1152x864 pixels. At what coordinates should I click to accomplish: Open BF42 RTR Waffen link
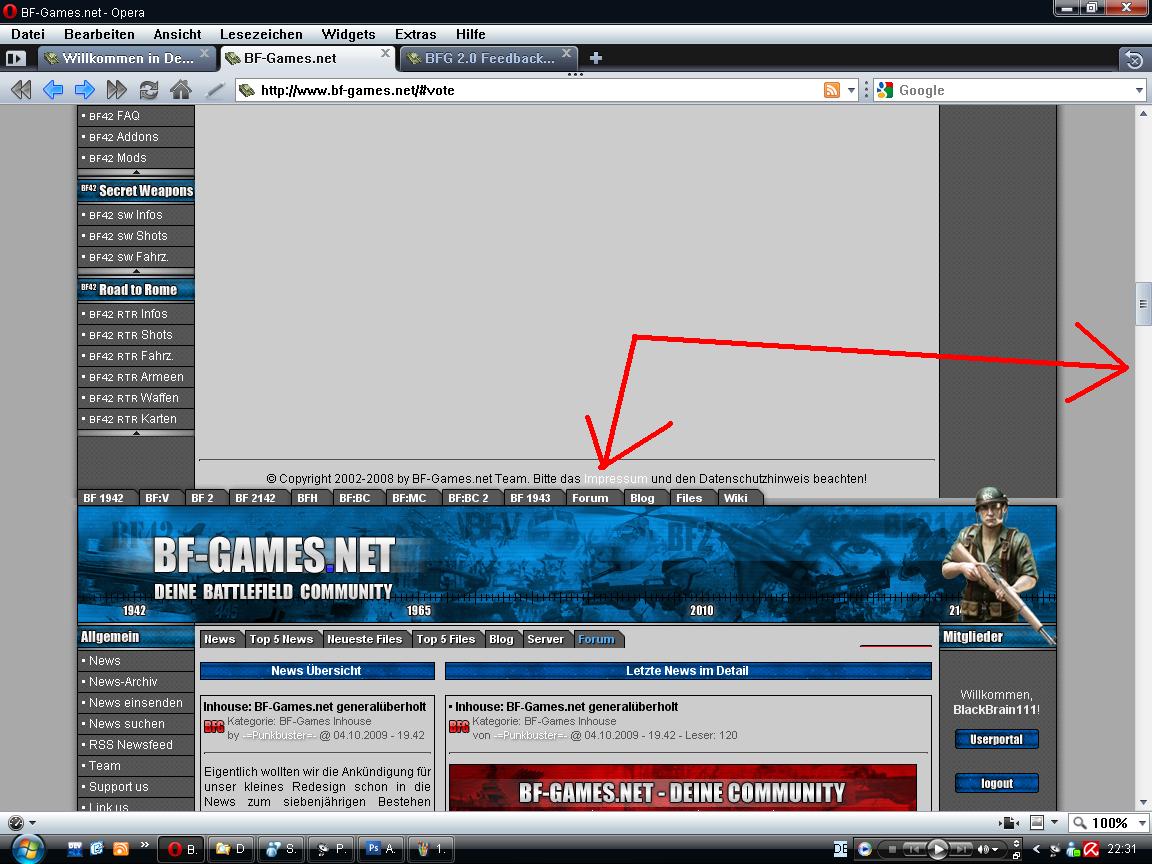(x=136, y=397)
